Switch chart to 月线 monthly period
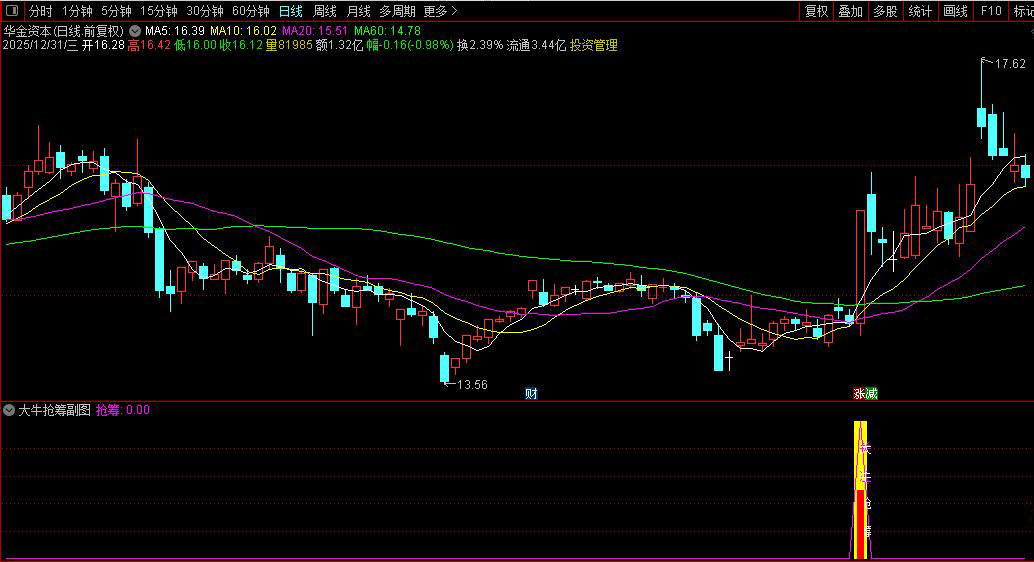 pos(357,12)
